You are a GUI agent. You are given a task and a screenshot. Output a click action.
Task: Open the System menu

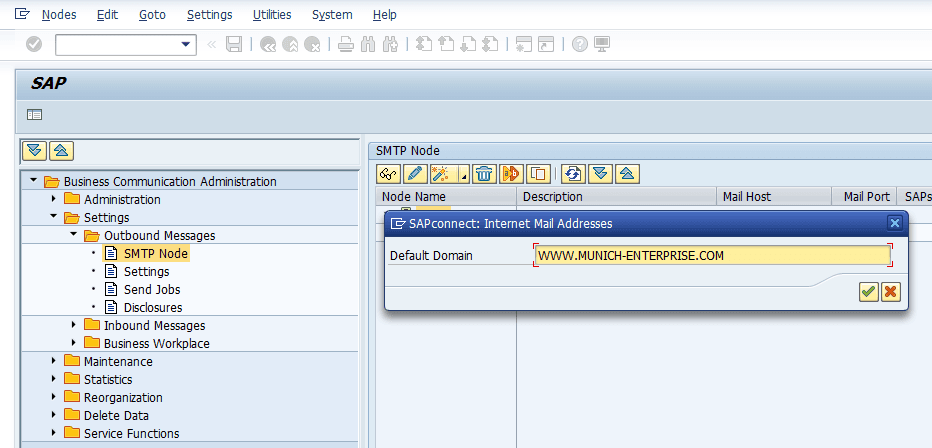(x=332, y=15)
